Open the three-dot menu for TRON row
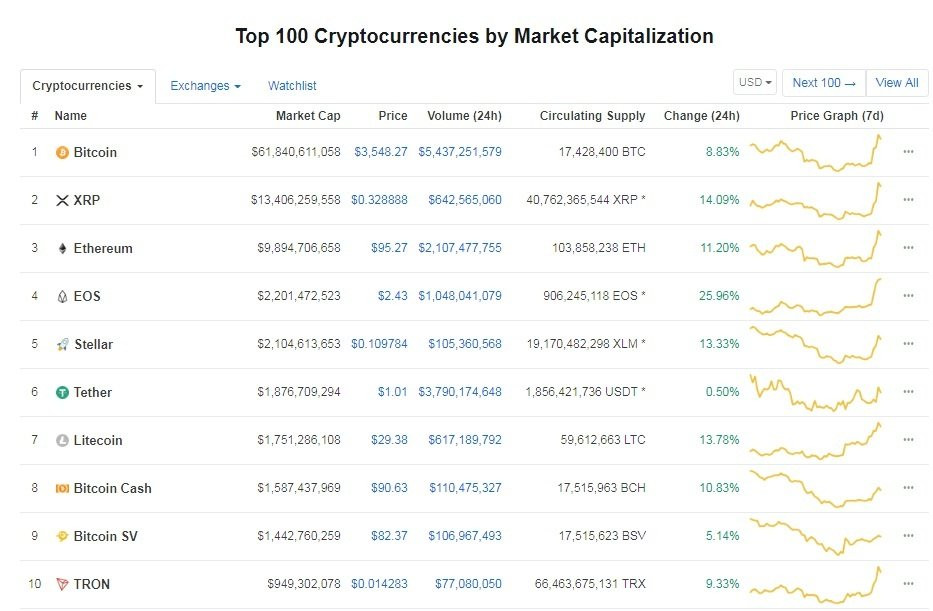 pyautogui.click(x=908, y=585)
